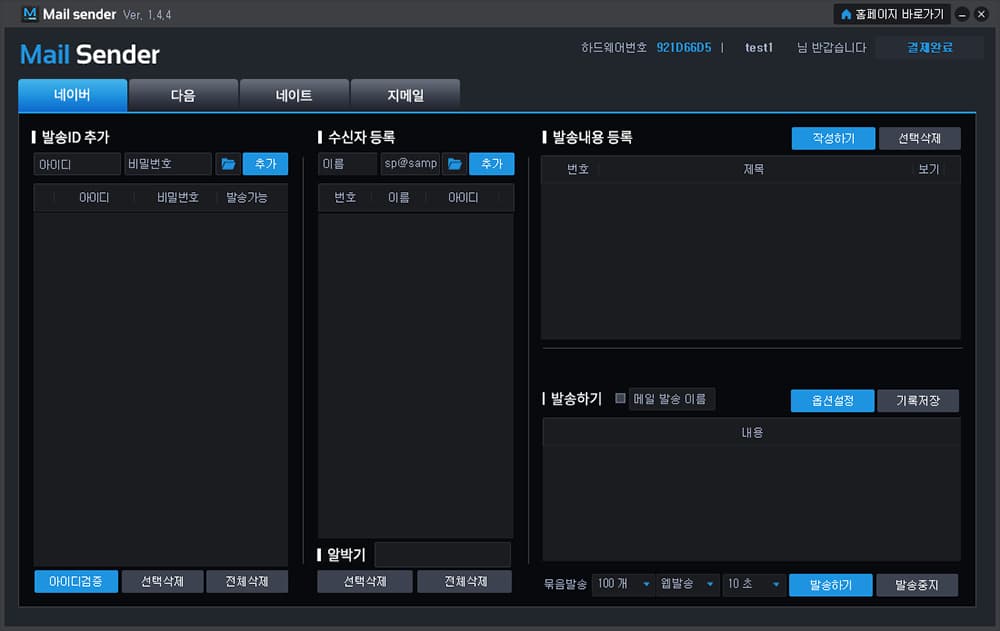Click 추가 button in 발송ID 추가 section
This screenshot has width=1000, height=631.
point(265,164)
